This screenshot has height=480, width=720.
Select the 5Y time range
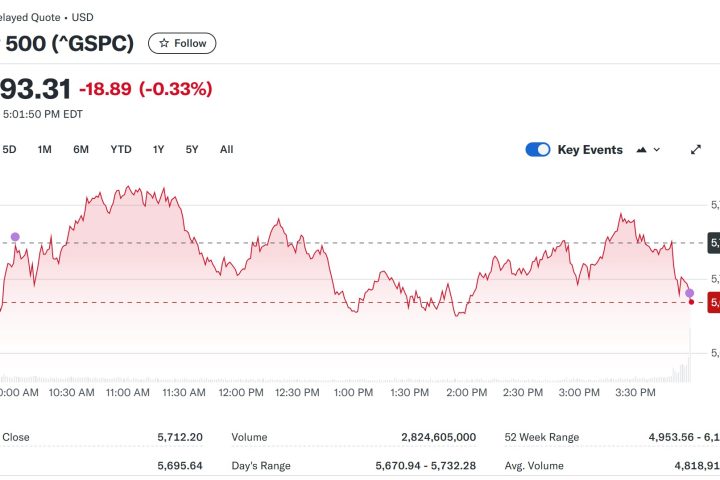192,149
